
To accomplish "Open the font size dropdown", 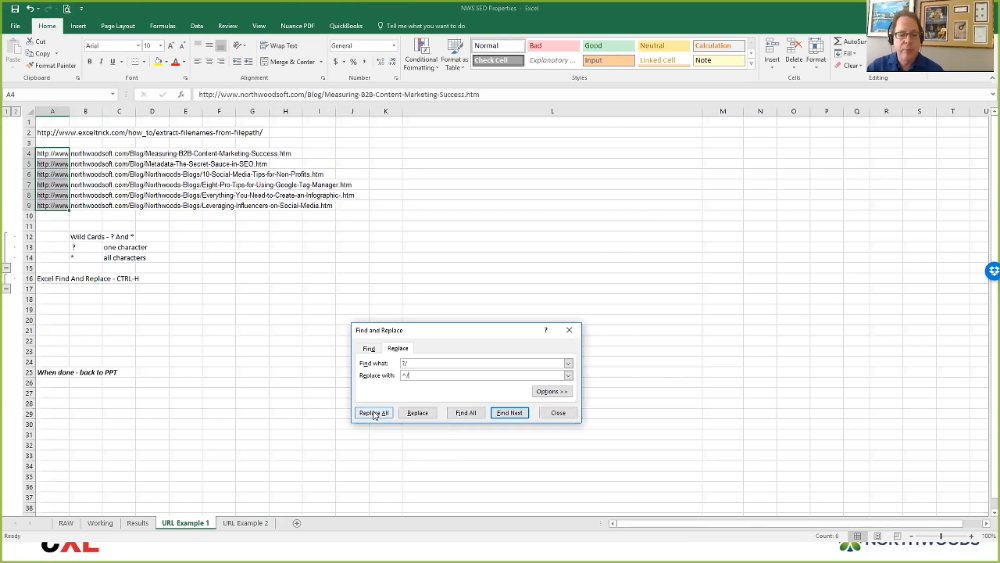I will [160, 46].
